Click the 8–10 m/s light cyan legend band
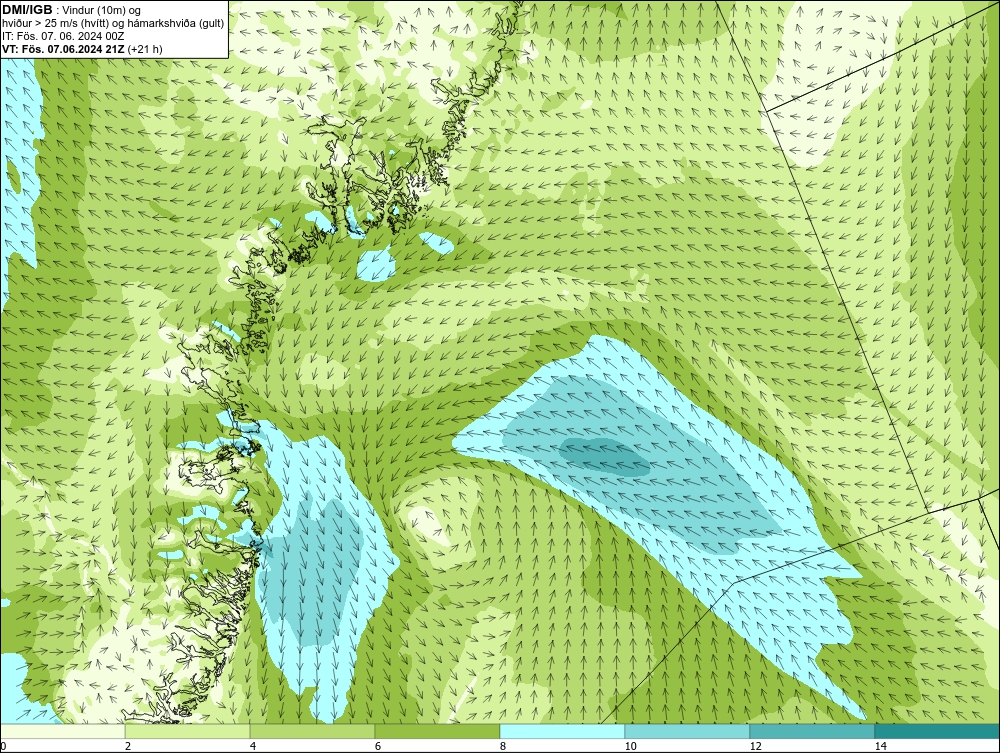Viewport: 1000px width, 753px height. tap(562, 731)
